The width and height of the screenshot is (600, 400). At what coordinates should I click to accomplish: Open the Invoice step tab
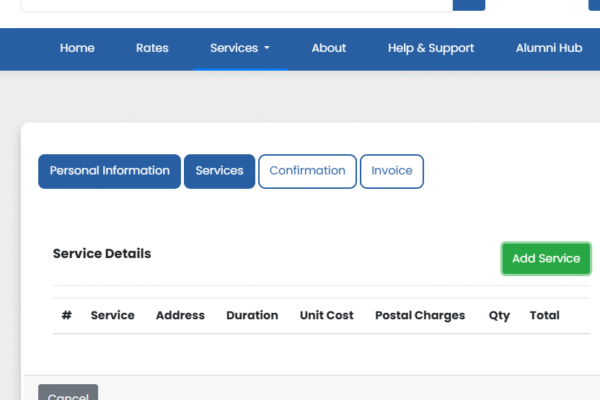[x=392, y=171]
